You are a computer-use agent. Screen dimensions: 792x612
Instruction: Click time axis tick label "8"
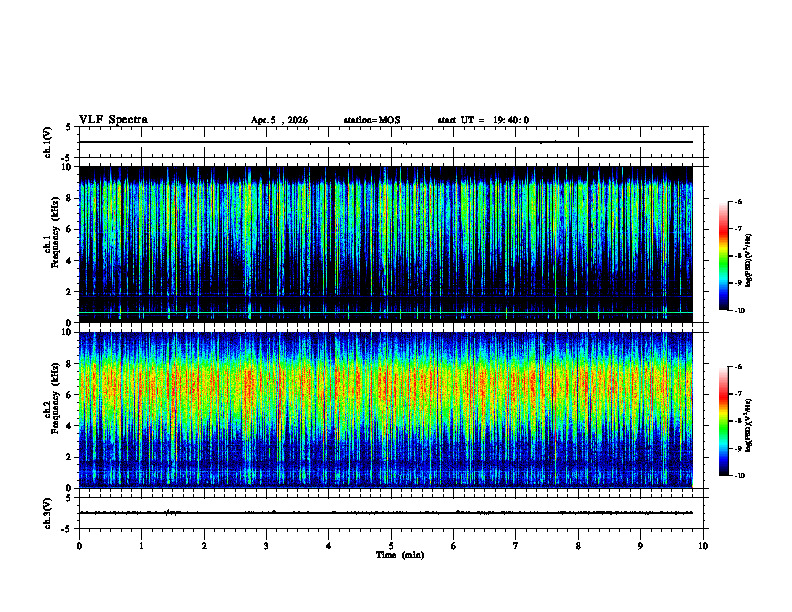point(578,546)
